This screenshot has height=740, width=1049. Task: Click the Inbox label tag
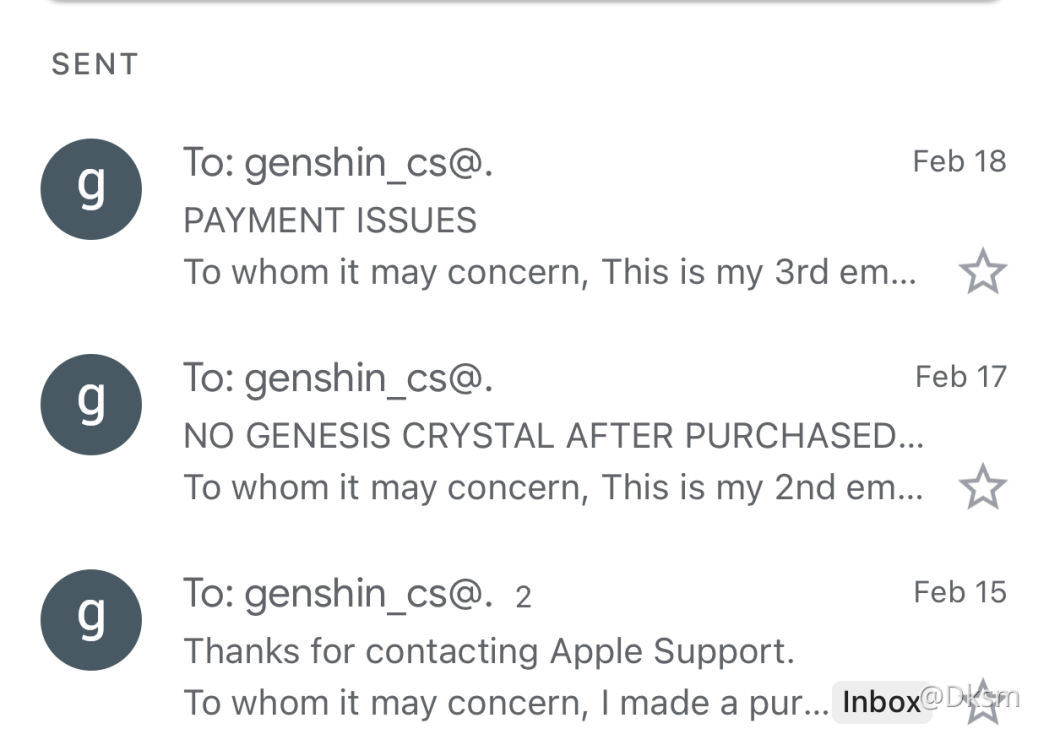coord(882,702)
